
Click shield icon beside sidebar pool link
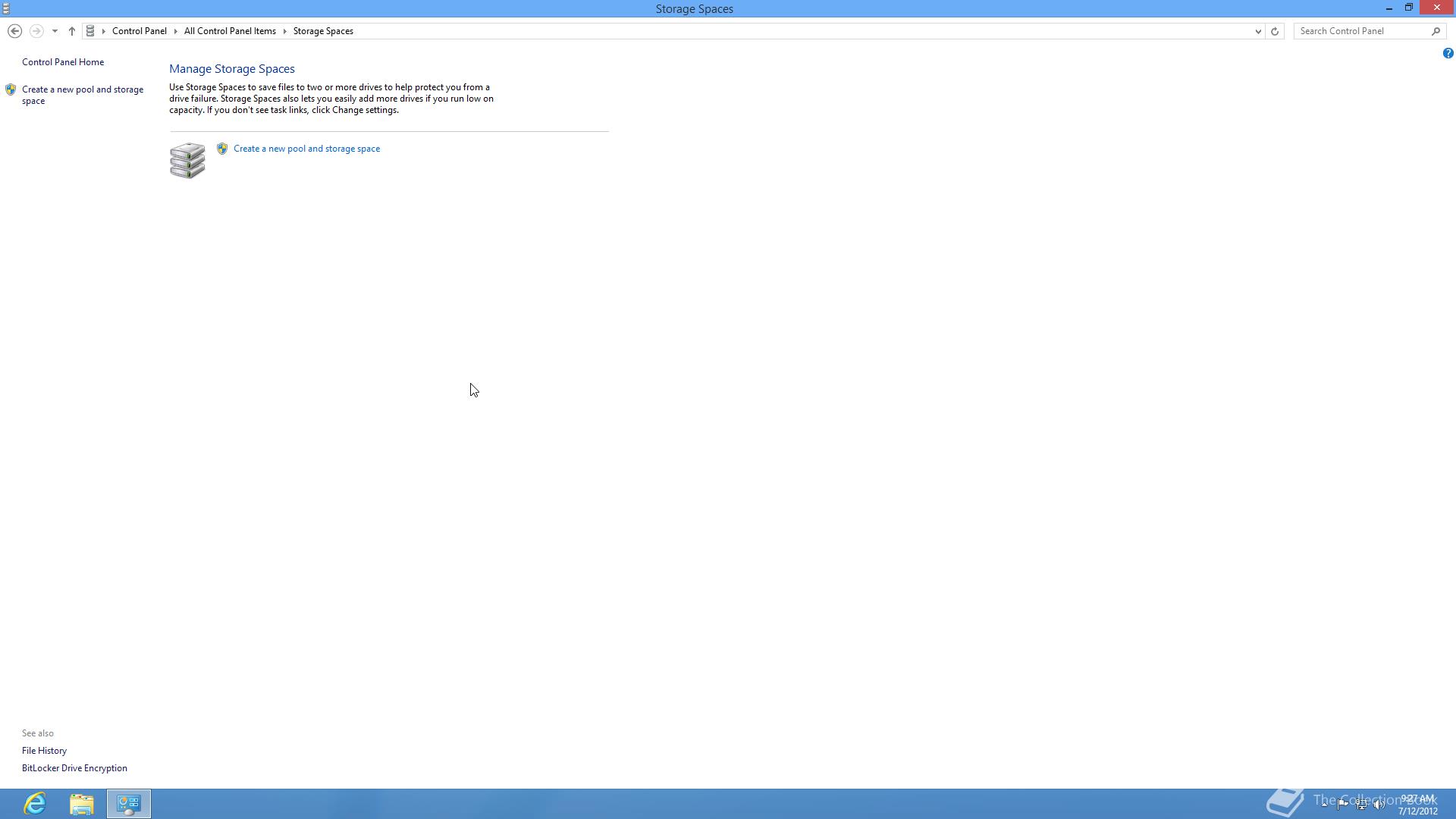point(11,89)
